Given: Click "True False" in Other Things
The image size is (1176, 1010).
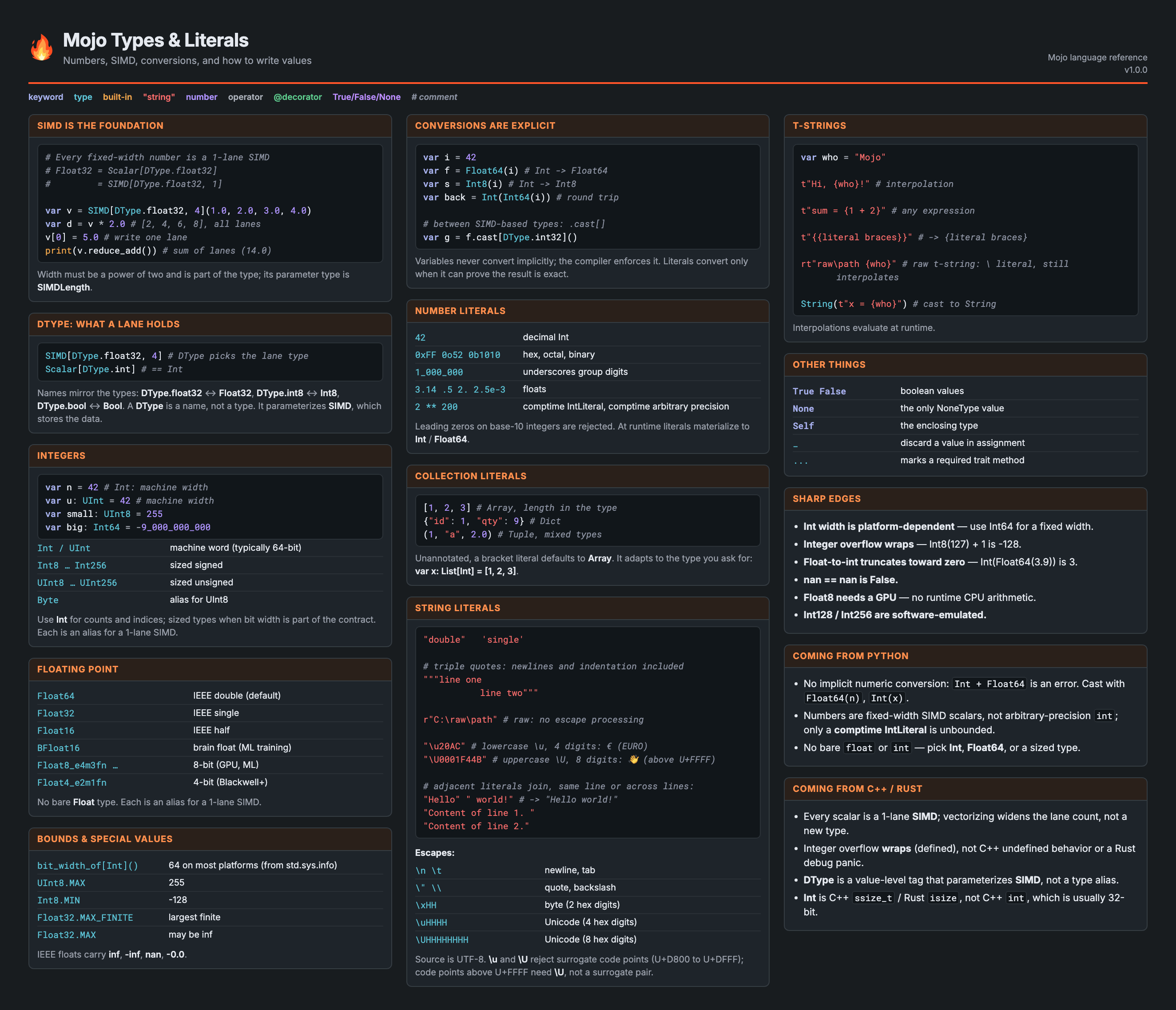Looking at the screenshot, I should pos(819,392).
